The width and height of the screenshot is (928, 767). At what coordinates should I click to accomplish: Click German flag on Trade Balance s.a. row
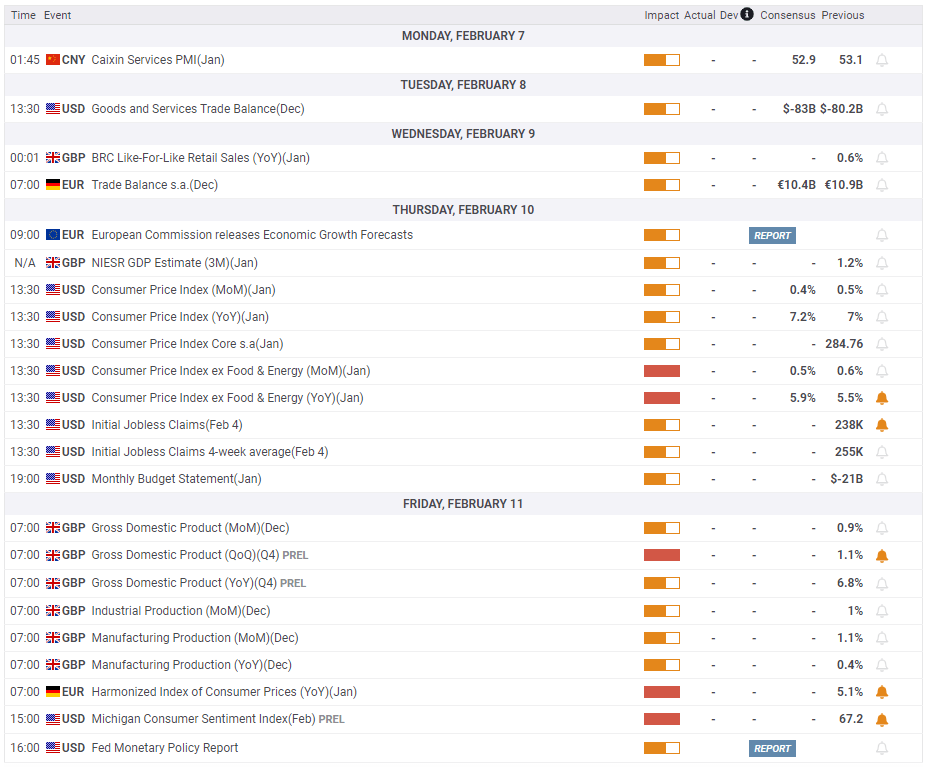[53, 185]
